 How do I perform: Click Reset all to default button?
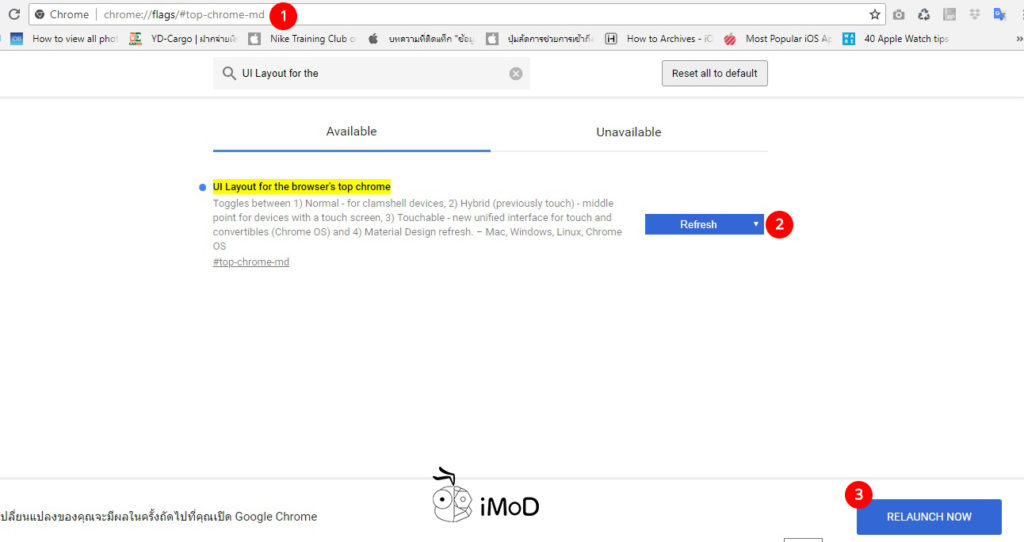(x=714, y=73)
